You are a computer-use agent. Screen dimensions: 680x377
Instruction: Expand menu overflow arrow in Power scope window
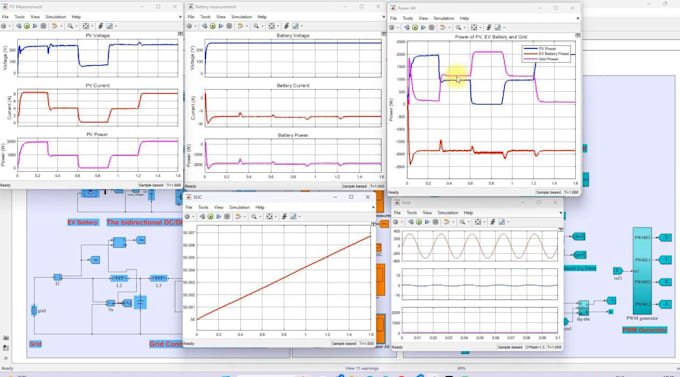[x=578, y=18]
